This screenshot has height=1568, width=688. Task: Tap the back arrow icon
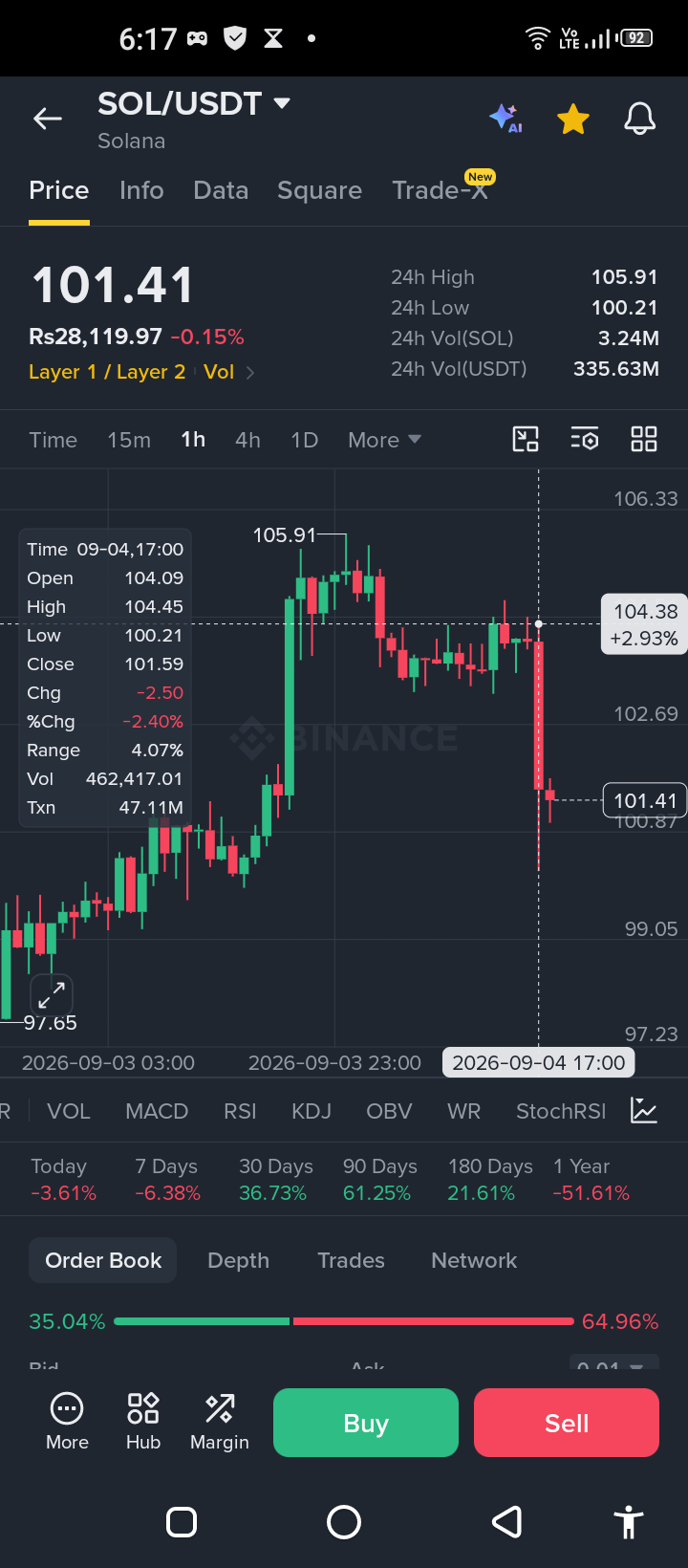click(x=48, y=119)
